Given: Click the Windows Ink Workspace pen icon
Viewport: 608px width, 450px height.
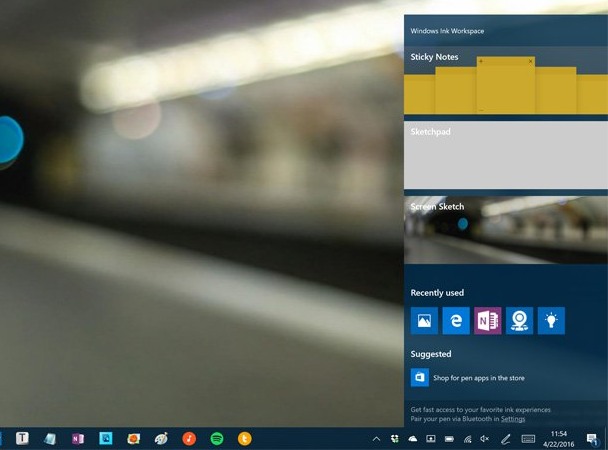Looking at the screenshot, I should coord(506,438).
